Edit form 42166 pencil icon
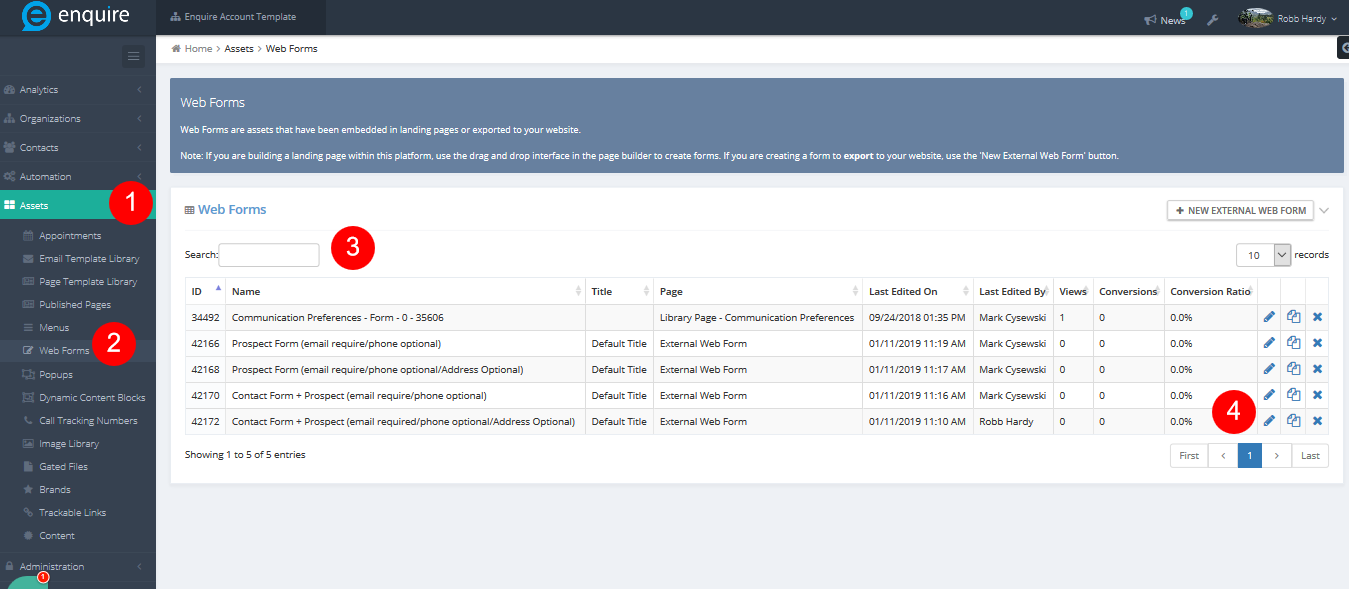 pos(1269,343)
